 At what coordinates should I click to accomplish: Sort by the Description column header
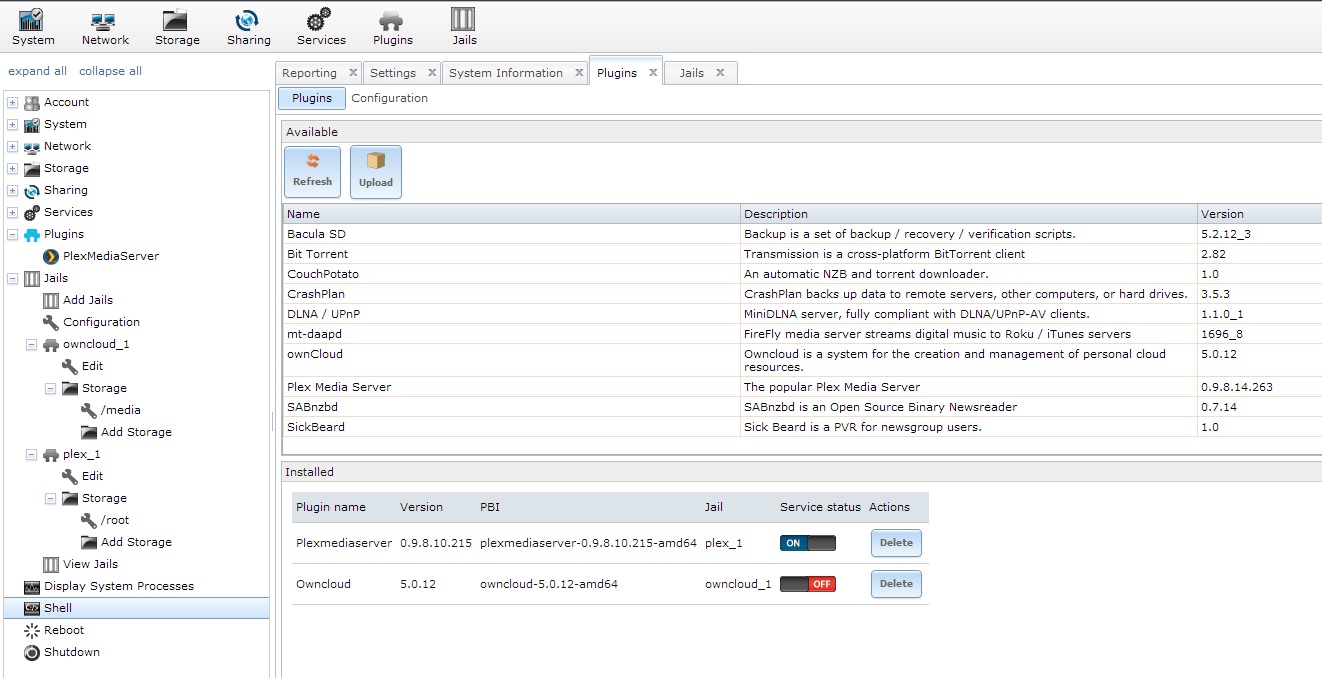(968, 214)
